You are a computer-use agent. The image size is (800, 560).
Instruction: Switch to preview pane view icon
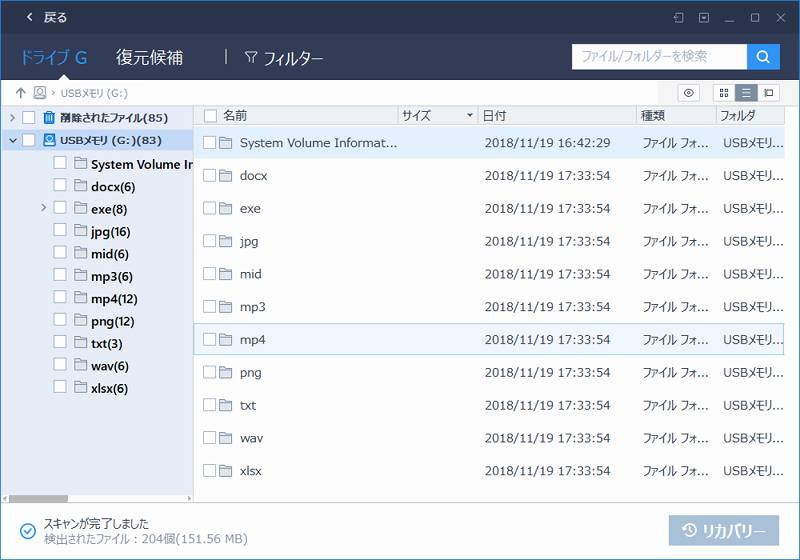768,93
